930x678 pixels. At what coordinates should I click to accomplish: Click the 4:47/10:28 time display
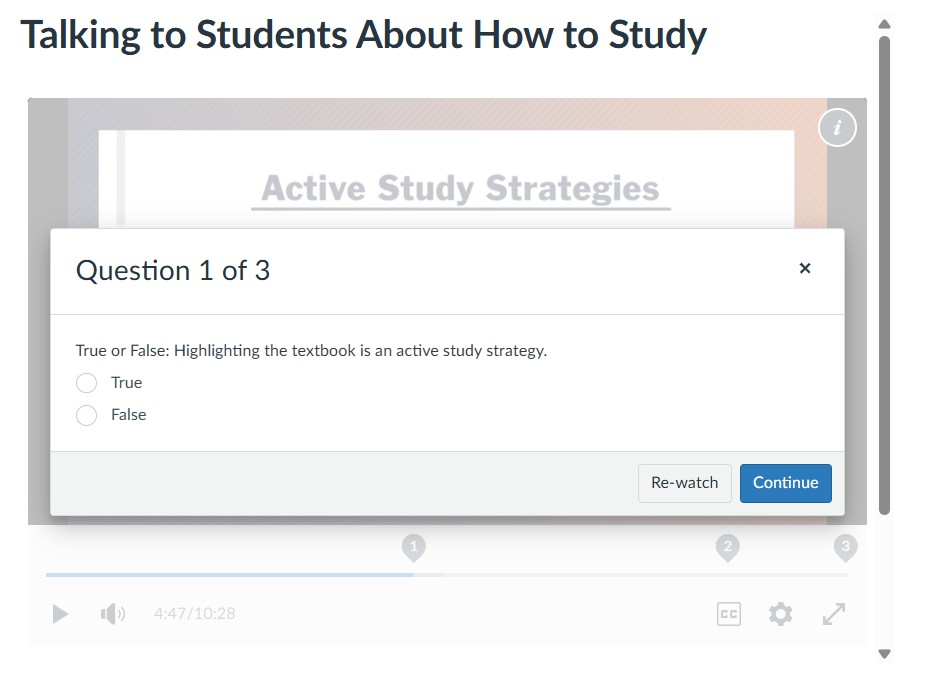(195, 613)
